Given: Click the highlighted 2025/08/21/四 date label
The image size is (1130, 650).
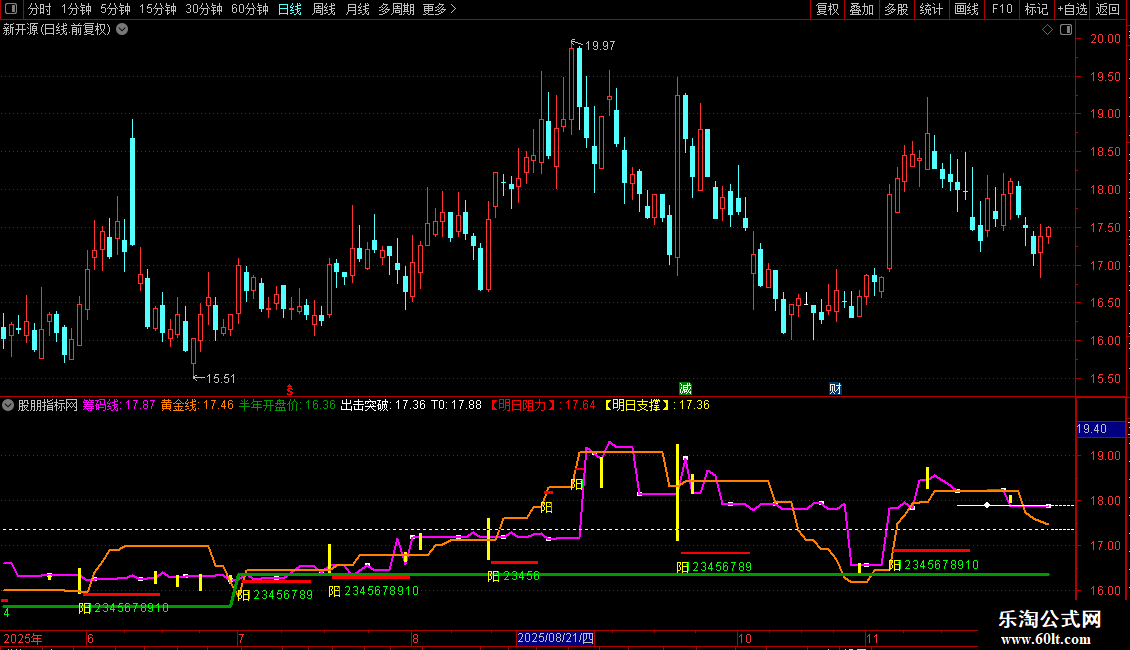Looking at the screenshot, I should click(x=556, y=638).
